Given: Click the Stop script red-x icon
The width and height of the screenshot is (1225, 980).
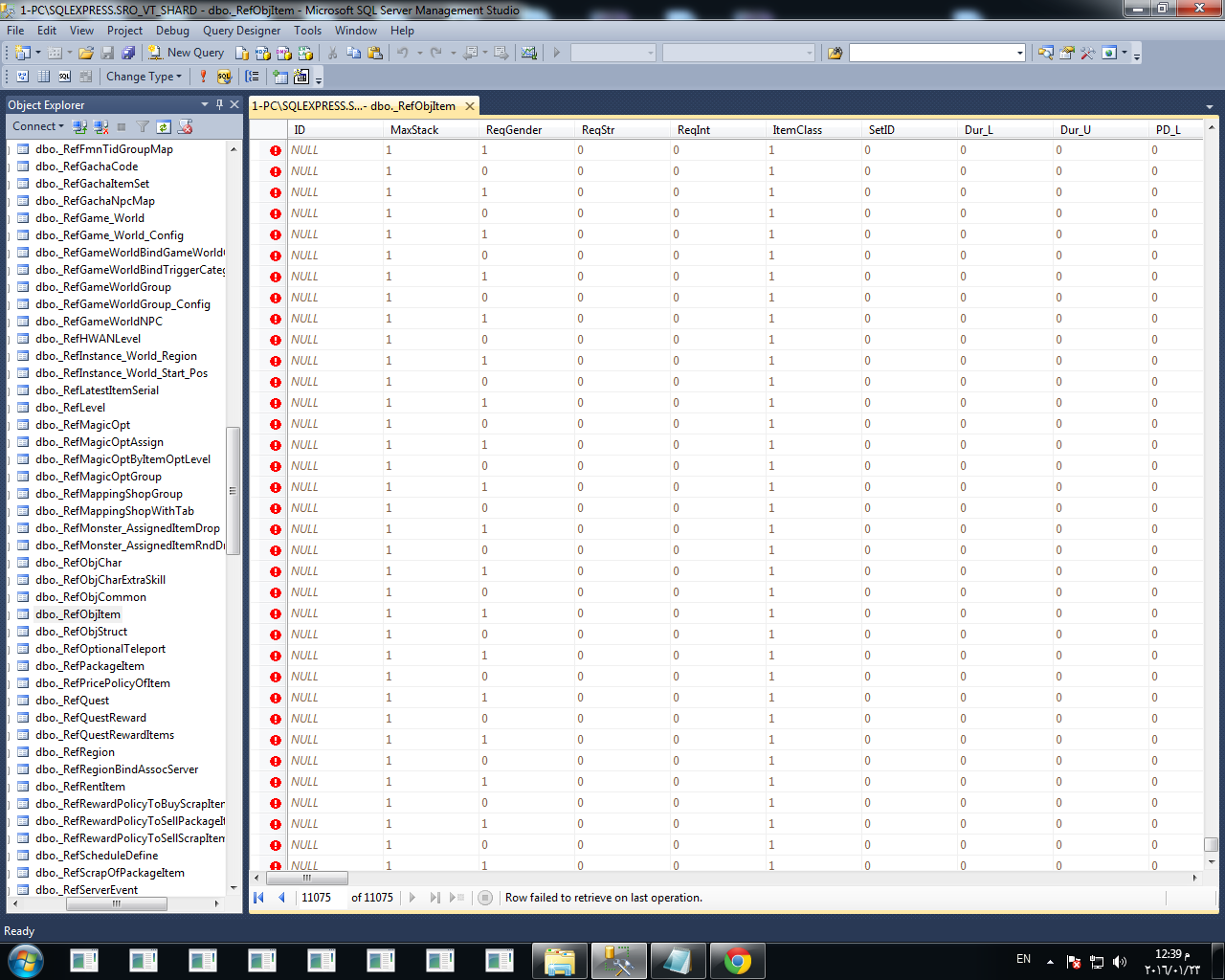Looking at the screenshot, I should (186, 126).
